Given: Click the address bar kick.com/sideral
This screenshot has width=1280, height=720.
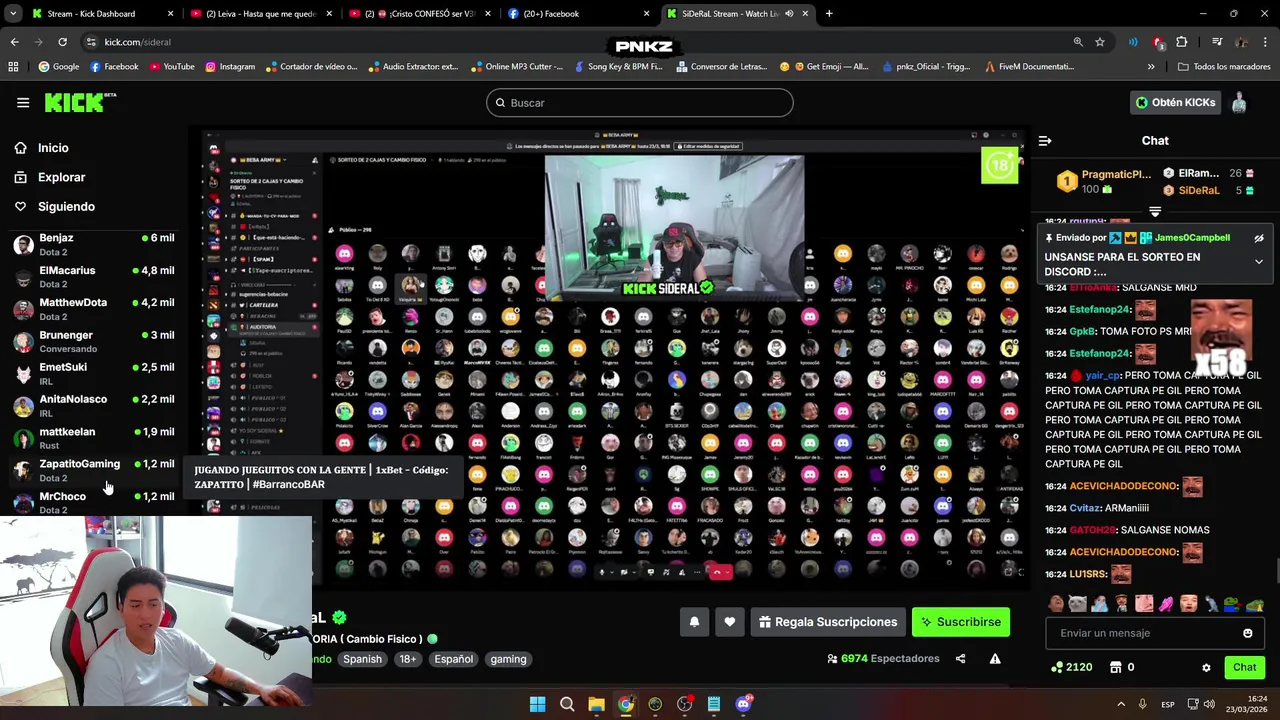Looking at the screenshot, I should coord(138,42).
